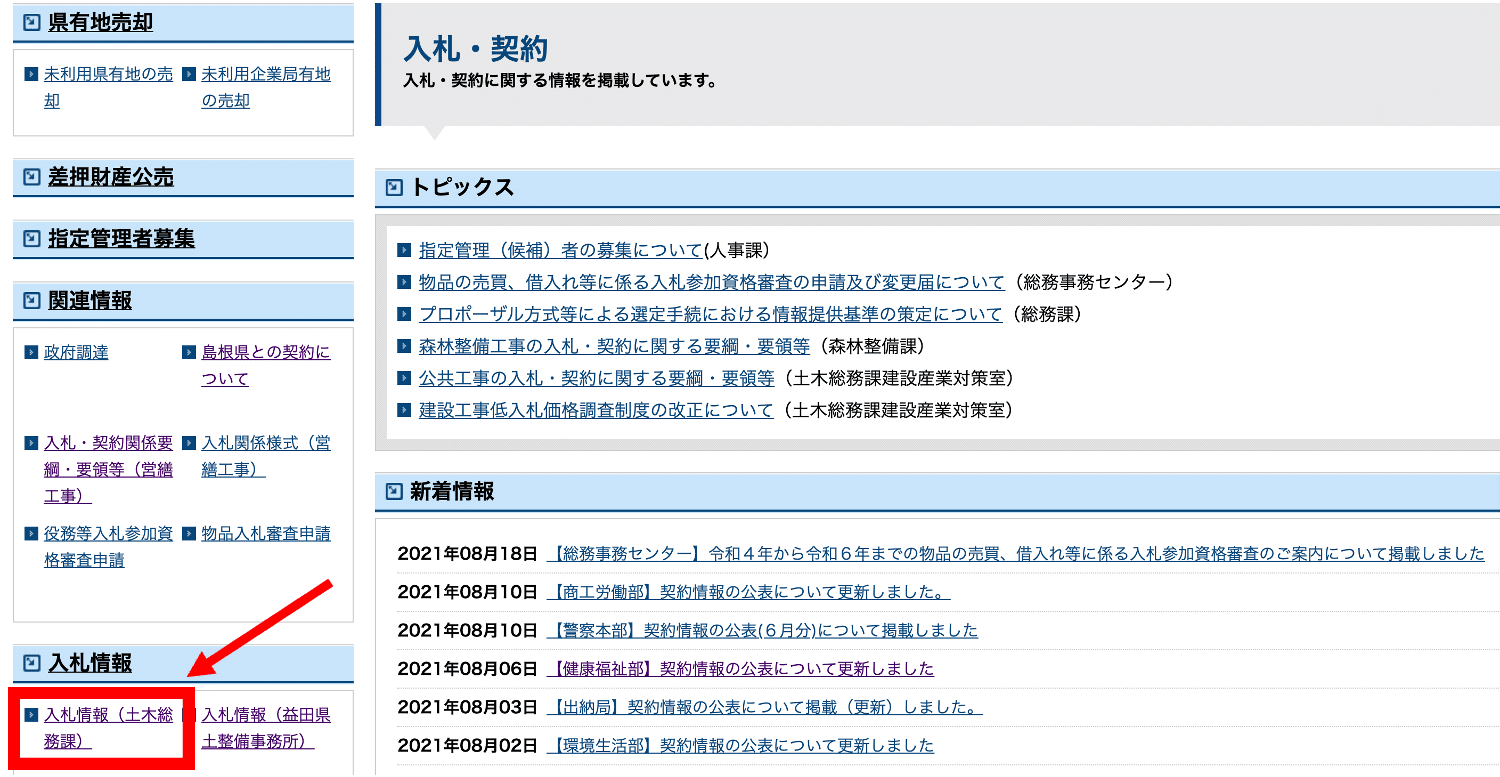Click the icon next to 関連情報 heading
The width and height of the screenshot is (1500, 777).
click(32, 301)
